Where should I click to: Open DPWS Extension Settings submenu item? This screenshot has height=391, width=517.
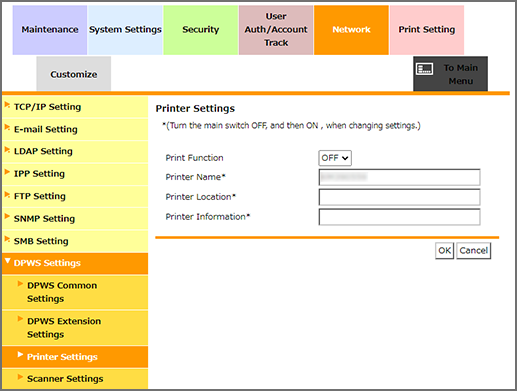click(x=75, y=328)
